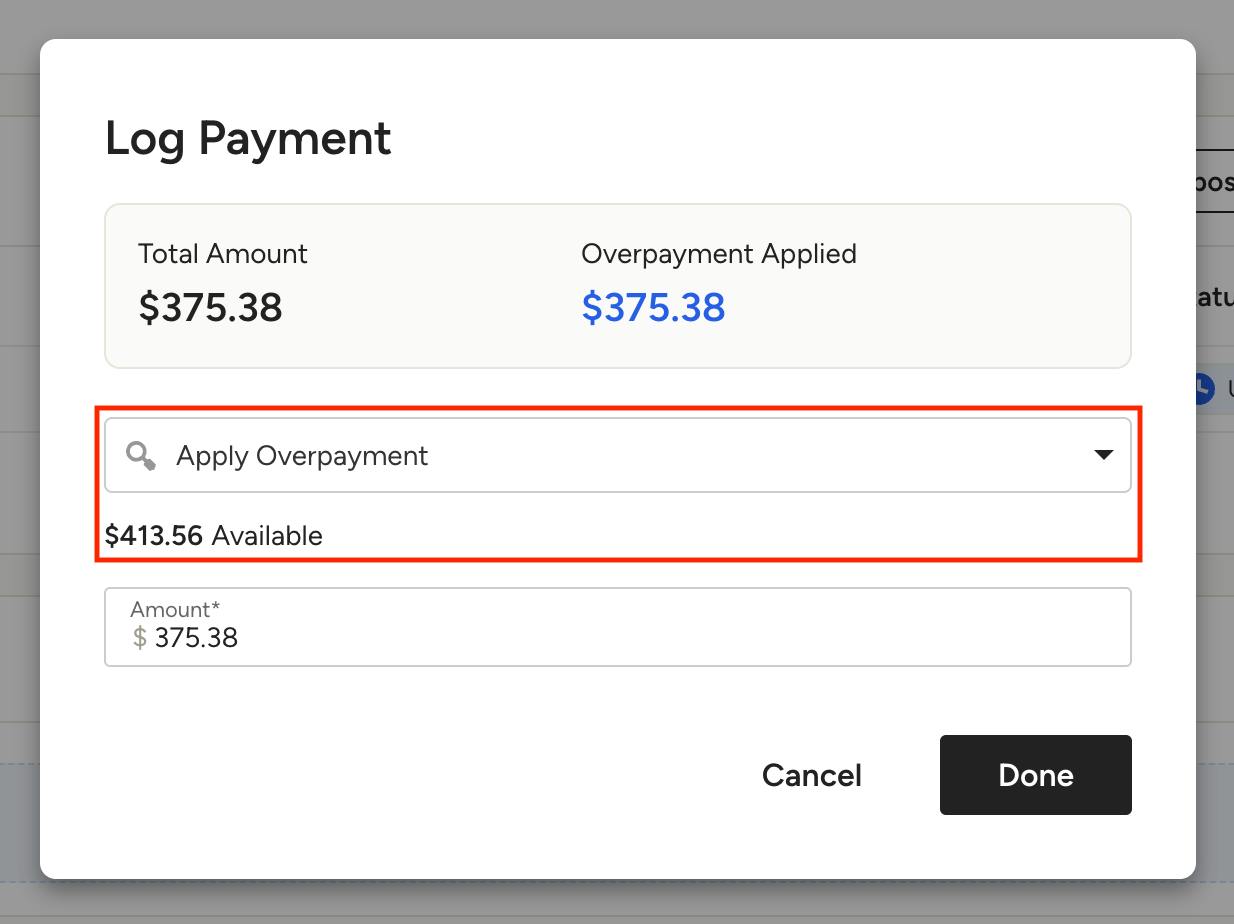Expand the Apply Overpayment dropdown arrow
Image resolution: width=1234 pixels, height=924 pixels.
coord(1103,455)
